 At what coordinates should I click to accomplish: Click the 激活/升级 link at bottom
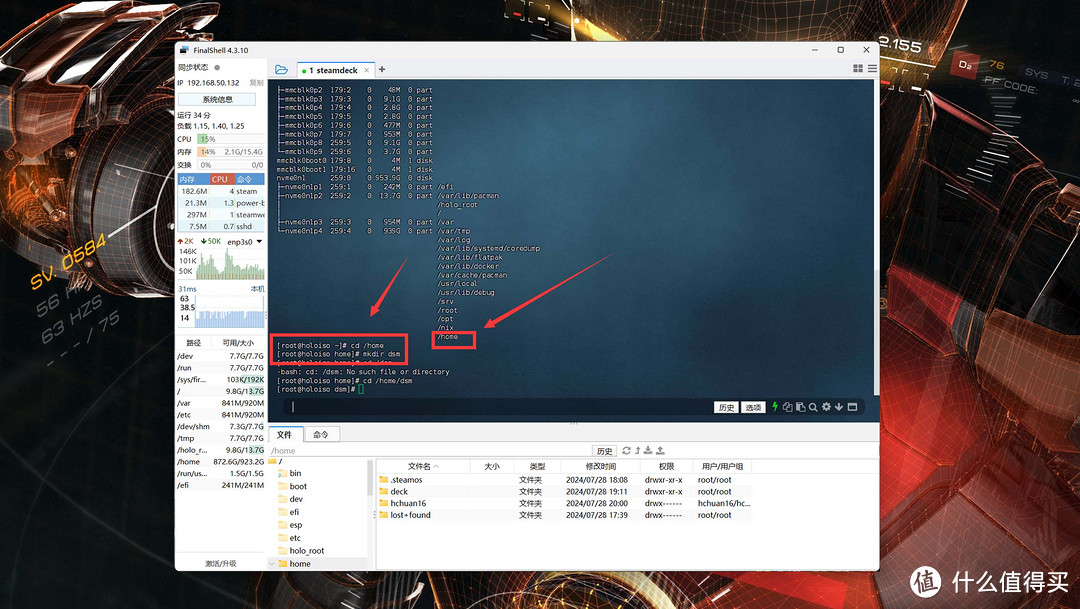coord(221,564)
